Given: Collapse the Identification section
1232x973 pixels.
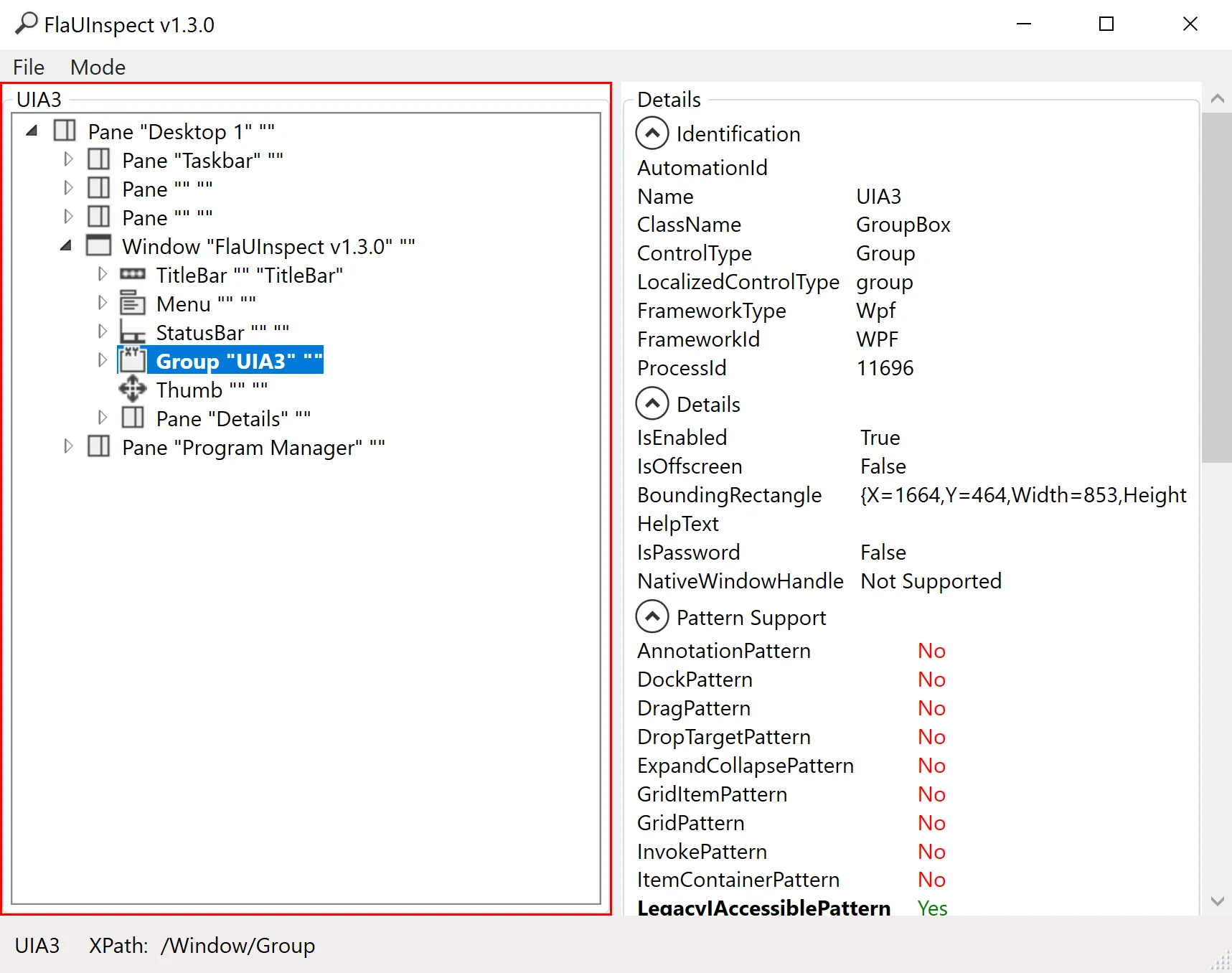Looking at the screenshot, I should (x=652, y=133).
